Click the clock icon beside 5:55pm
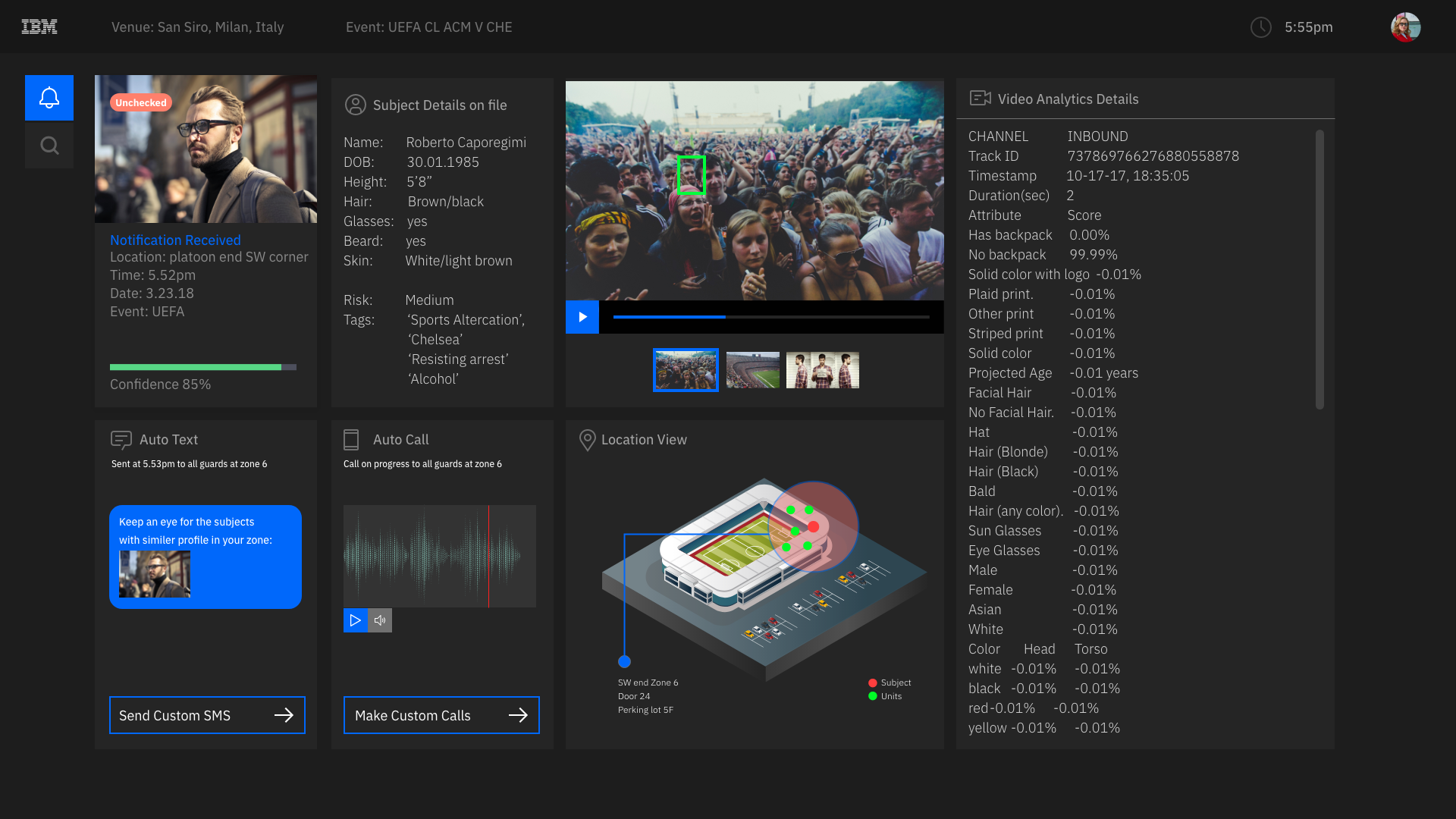This screenshot has height=819, width=1456. [x=1260, y=27]
